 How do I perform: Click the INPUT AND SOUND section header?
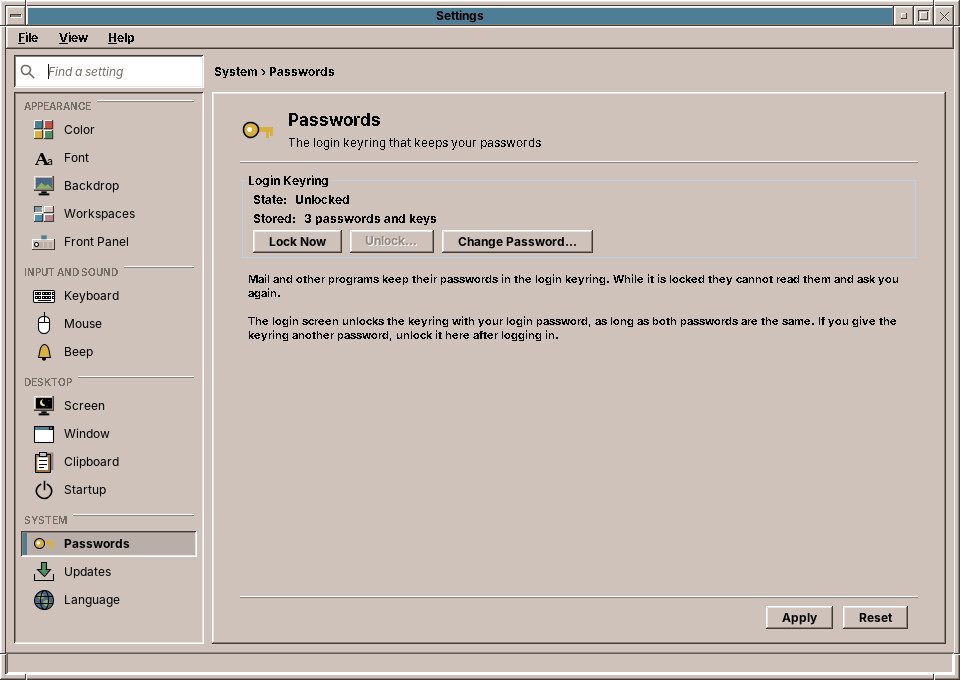click(x=71, y=272)
